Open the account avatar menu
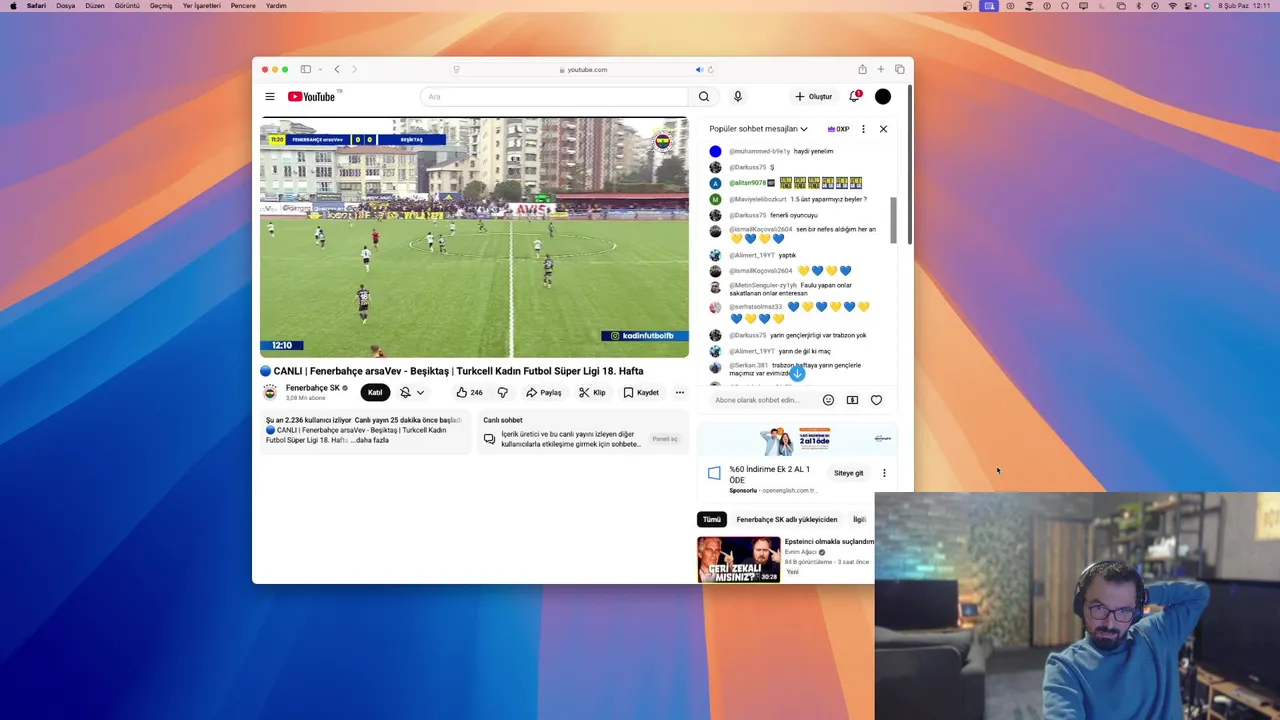Image resolution: width=1280 pixels, height=720 pixels. click(x=883, y=97)
